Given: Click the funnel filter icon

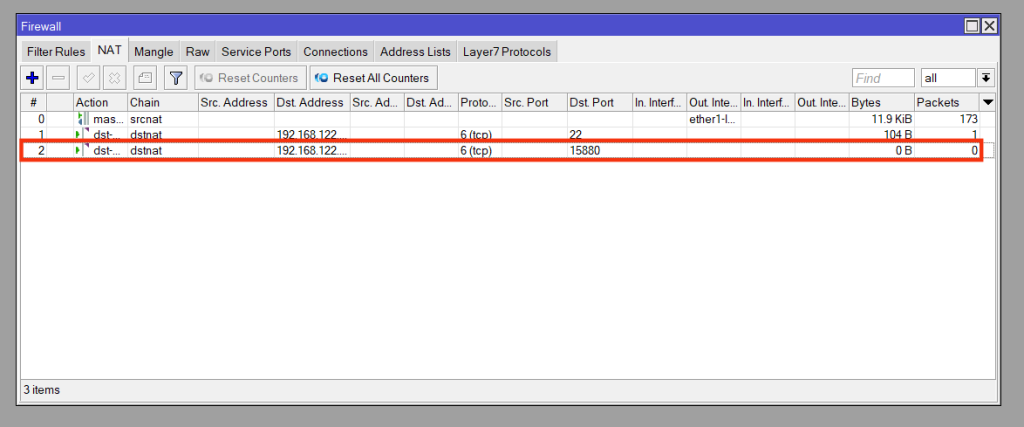Looking at the screenshot, I should click(175, 78).
